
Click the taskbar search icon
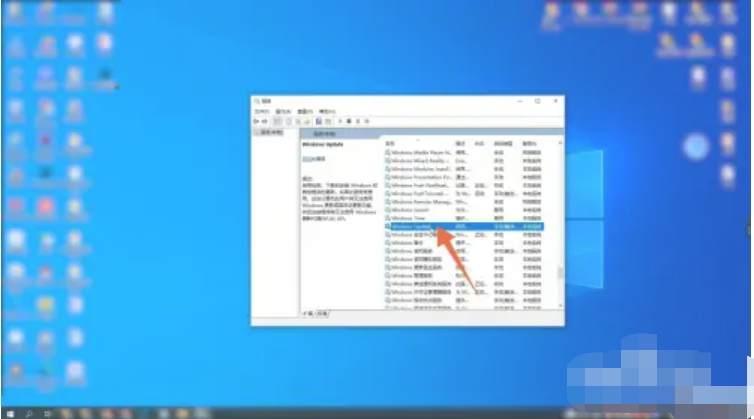[x=28, y=411]
